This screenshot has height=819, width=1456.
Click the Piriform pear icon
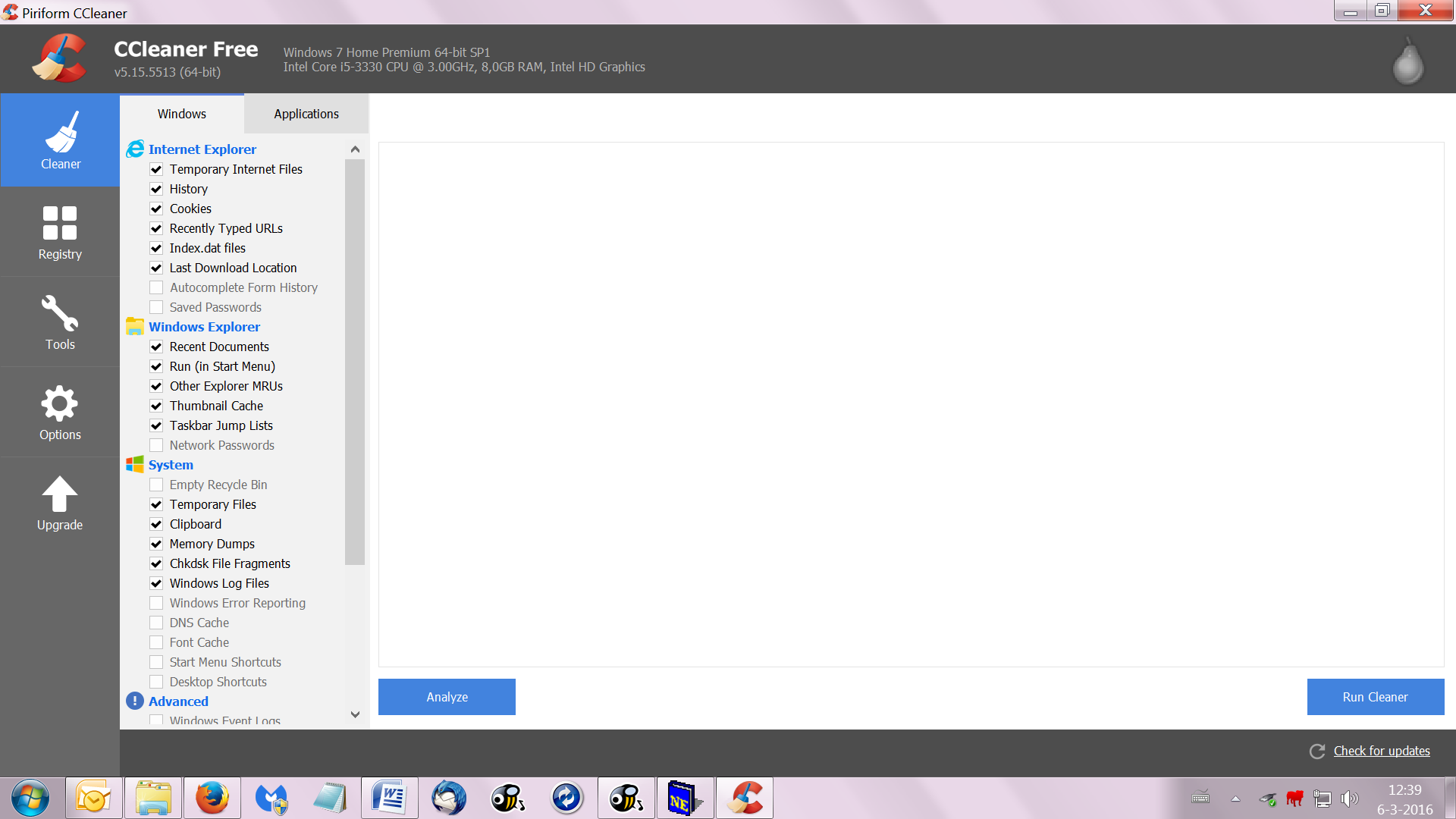(1408, 61)
